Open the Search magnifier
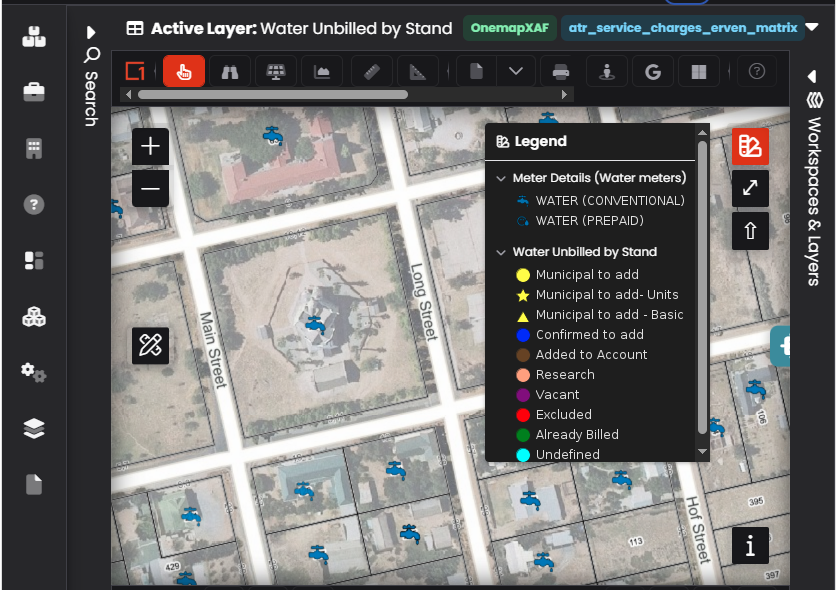 pos(92,55)
